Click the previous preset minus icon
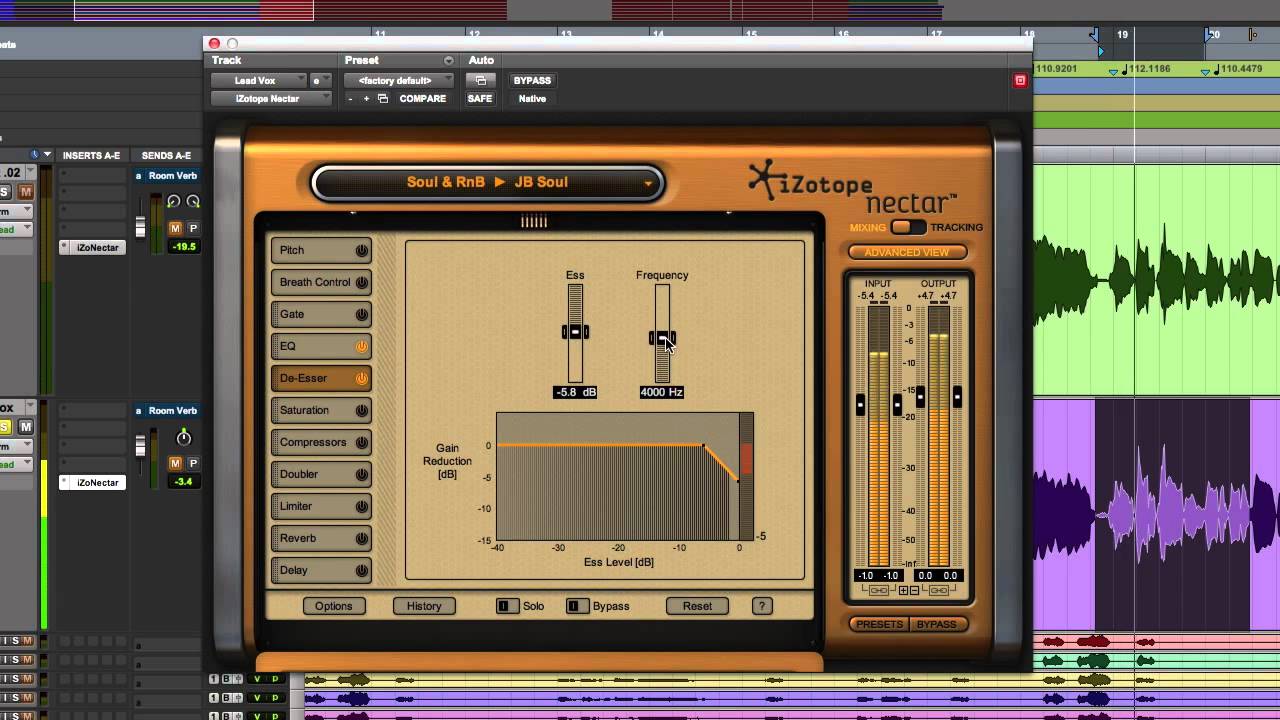Viewport: 1280px width, 720px height. (350, 99)
